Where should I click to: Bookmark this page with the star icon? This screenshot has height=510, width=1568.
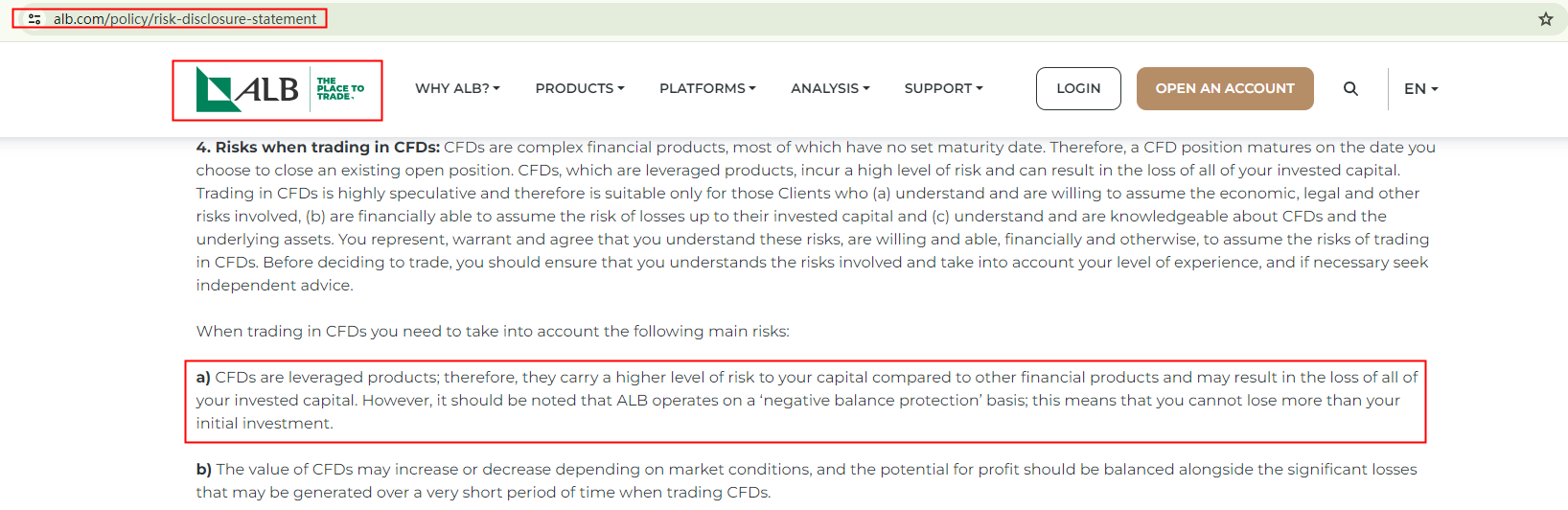(x=1545, y=19)
